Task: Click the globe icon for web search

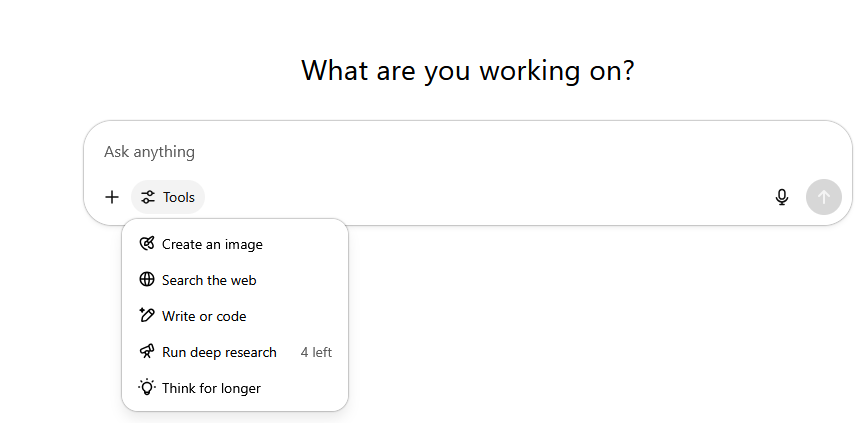Action: pos(147,280)
